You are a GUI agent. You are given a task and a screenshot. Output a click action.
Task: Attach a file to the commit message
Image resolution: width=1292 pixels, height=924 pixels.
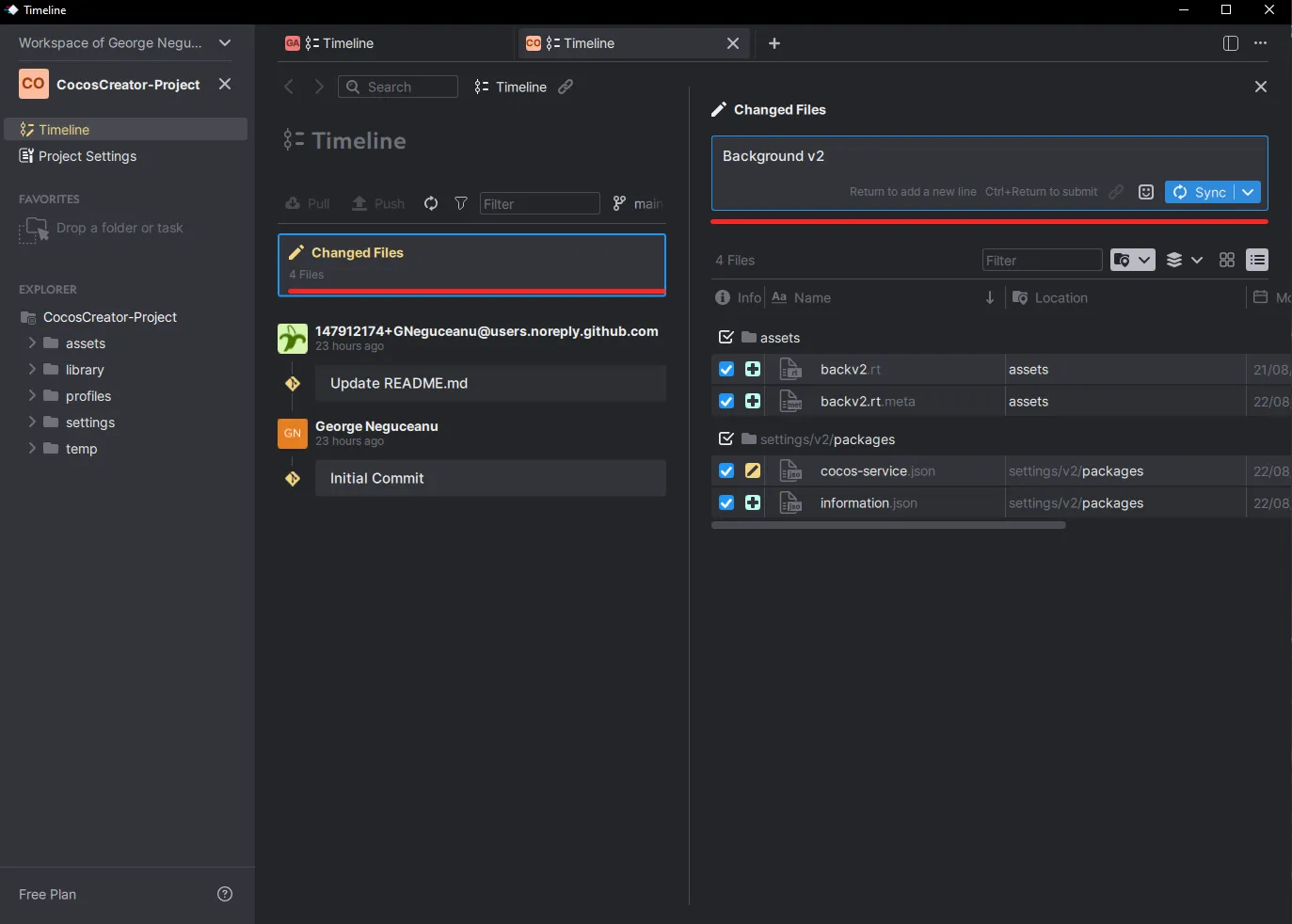tap(1117, 192)
